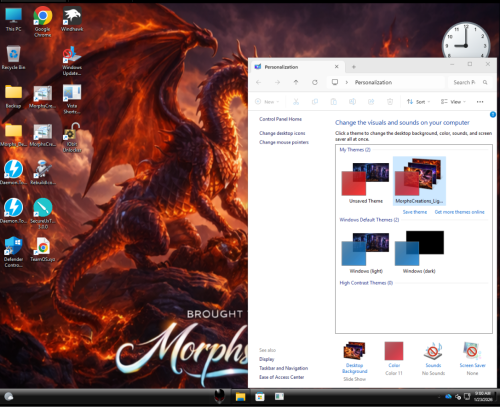Viewport: 500px width, 407px height.
Task: Expand the breadcrumb chevron before Personalization
Action: [347, 82]
